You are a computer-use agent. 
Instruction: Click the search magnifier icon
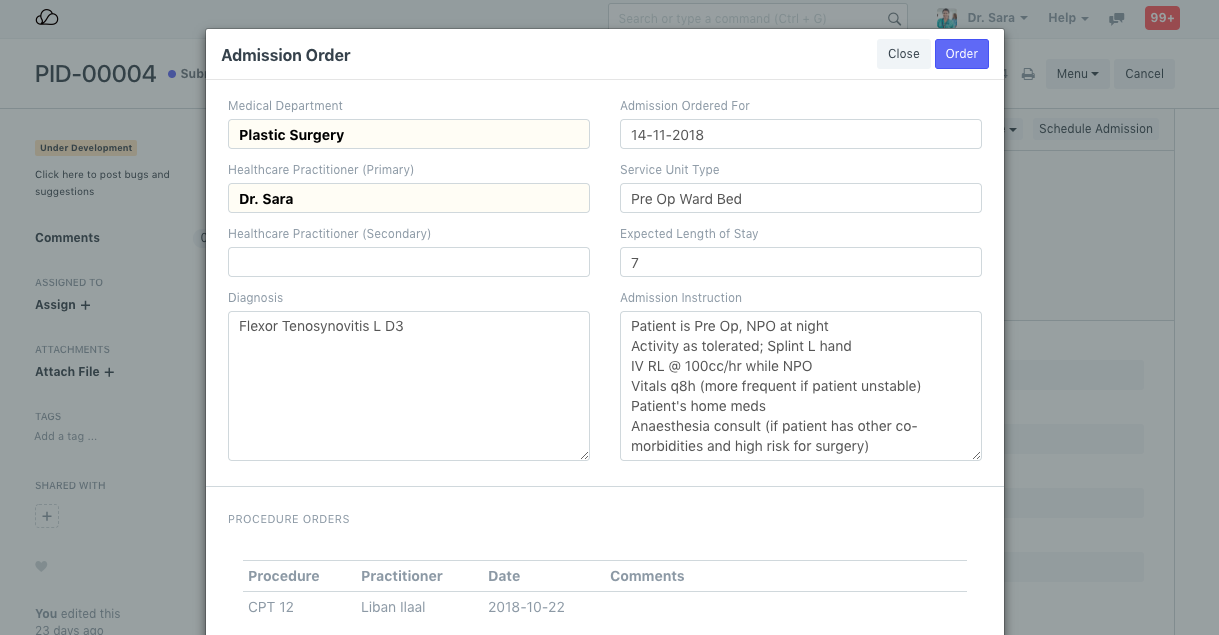[x=894, y=19]
